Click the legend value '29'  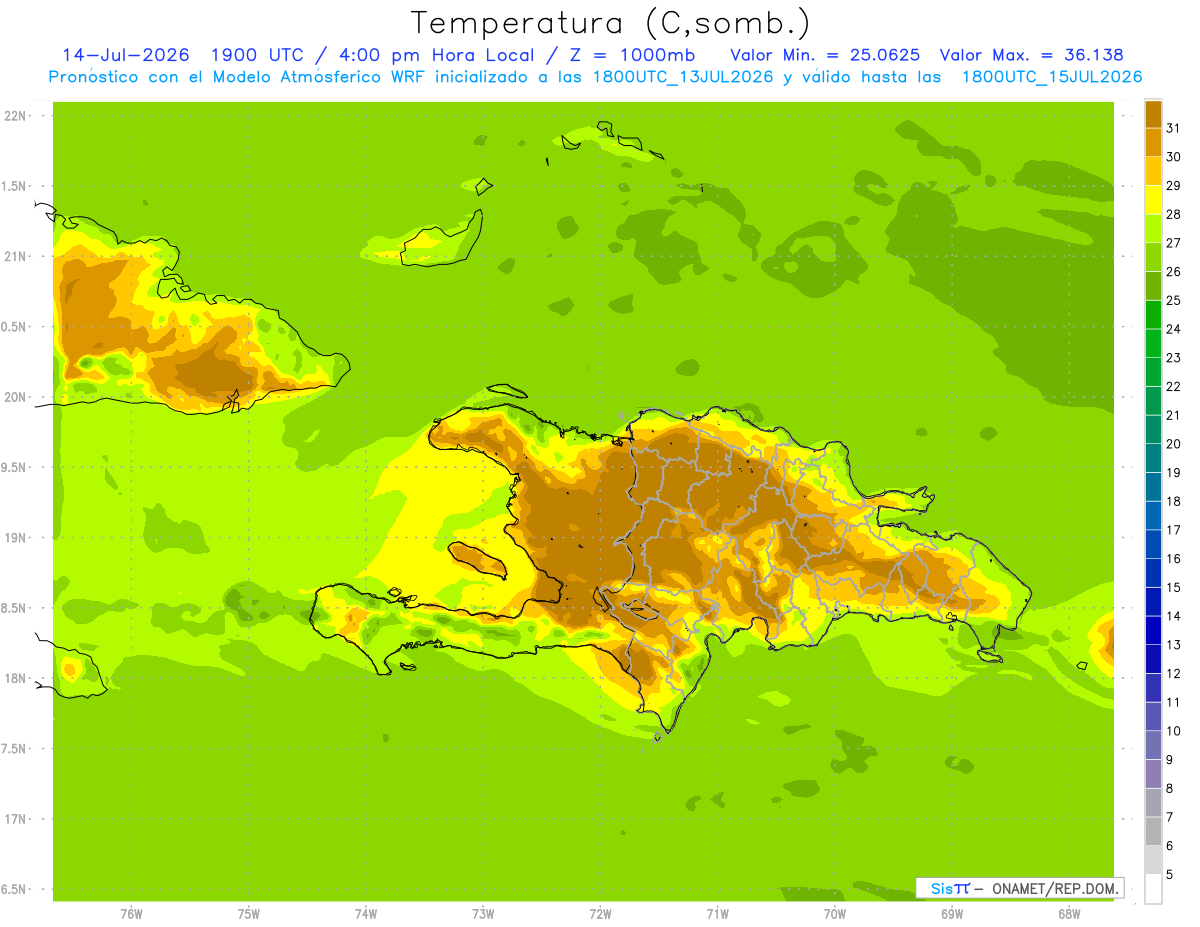point(1173,185)
